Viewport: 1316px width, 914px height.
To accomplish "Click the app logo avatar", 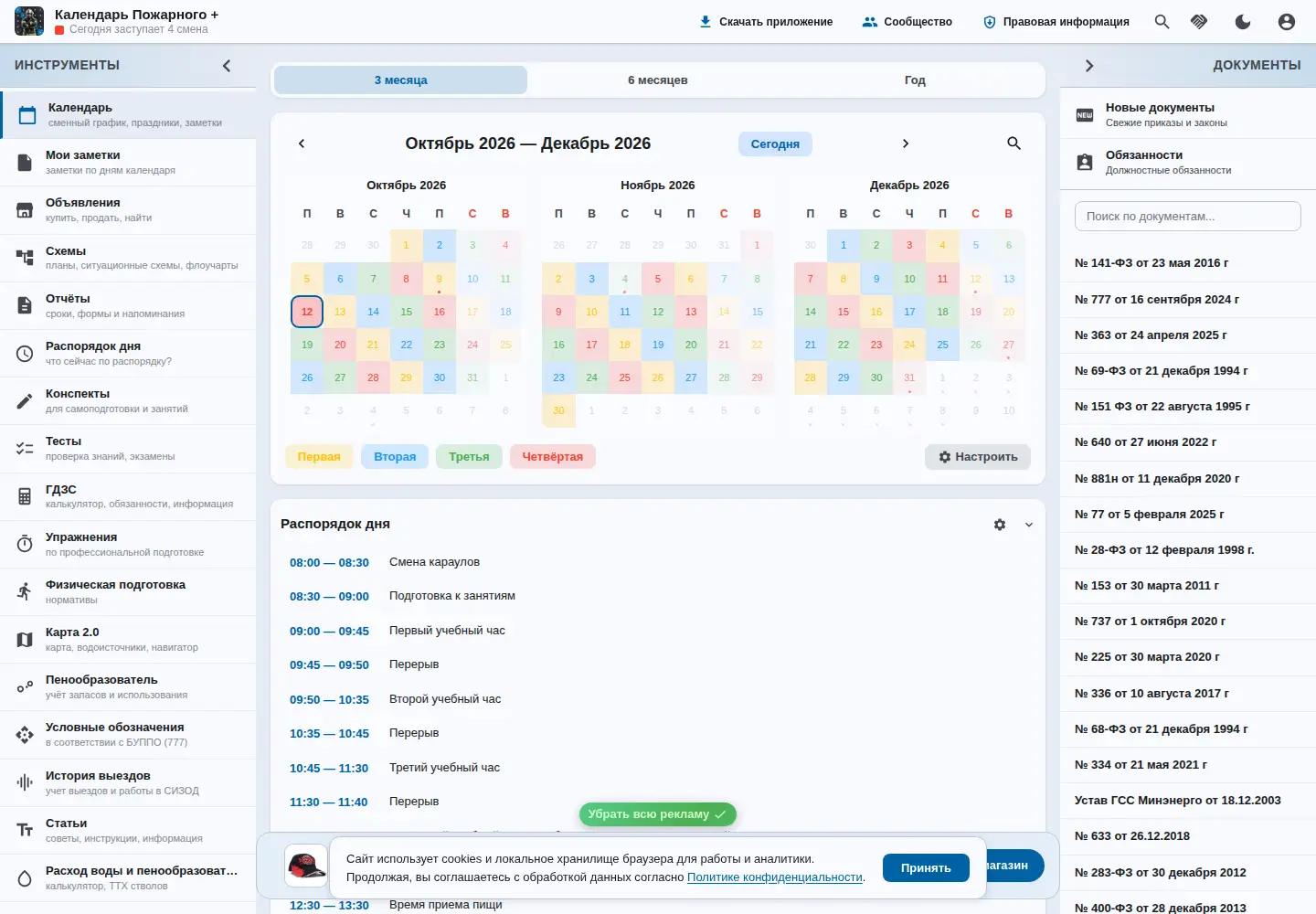I will point(29,21).
